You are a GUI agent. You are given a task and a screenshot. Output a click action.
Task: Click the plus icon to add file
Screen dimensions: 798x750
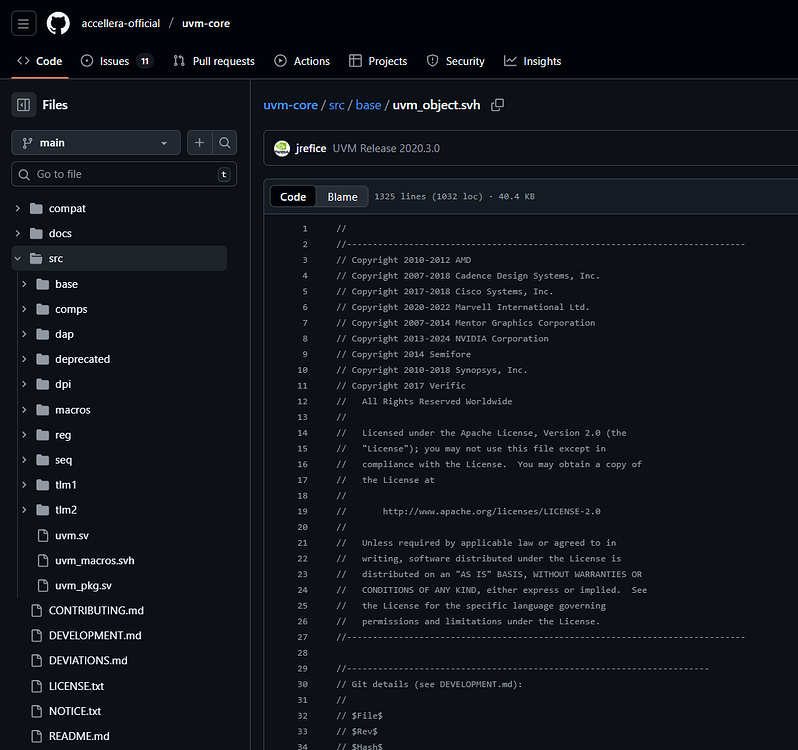(199, 143)
